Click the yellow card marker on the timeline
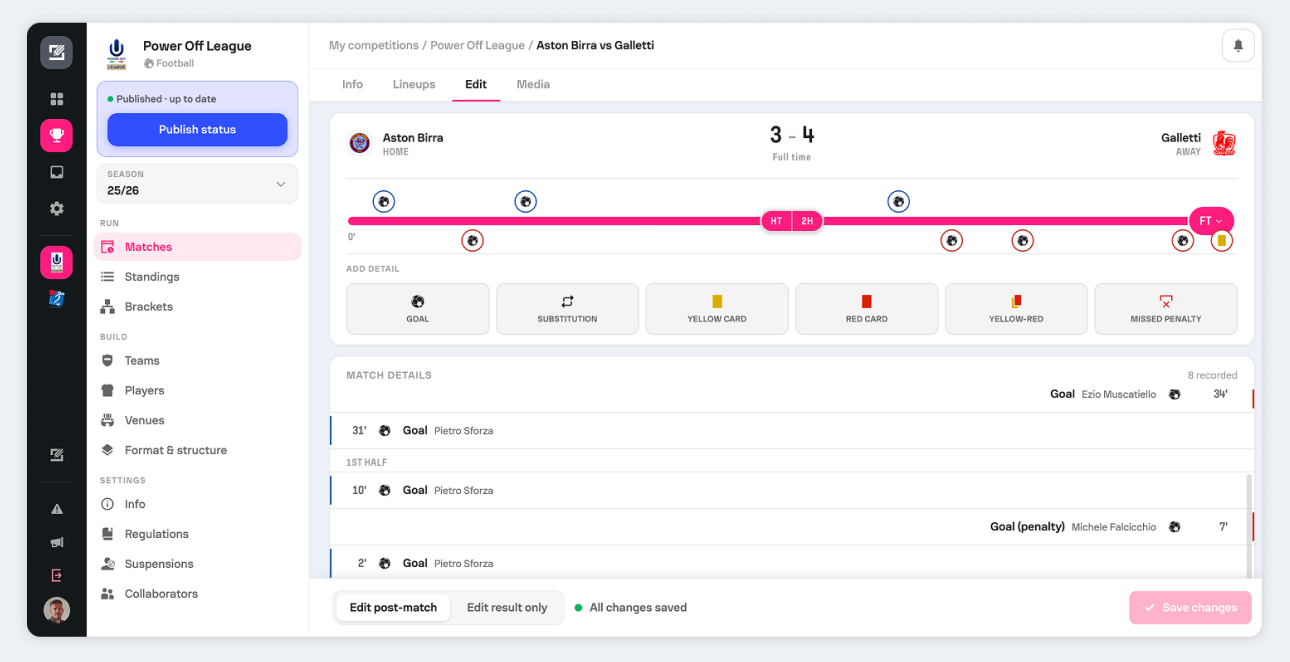Screen dimensions: 1290x662 pos(1221,241)
